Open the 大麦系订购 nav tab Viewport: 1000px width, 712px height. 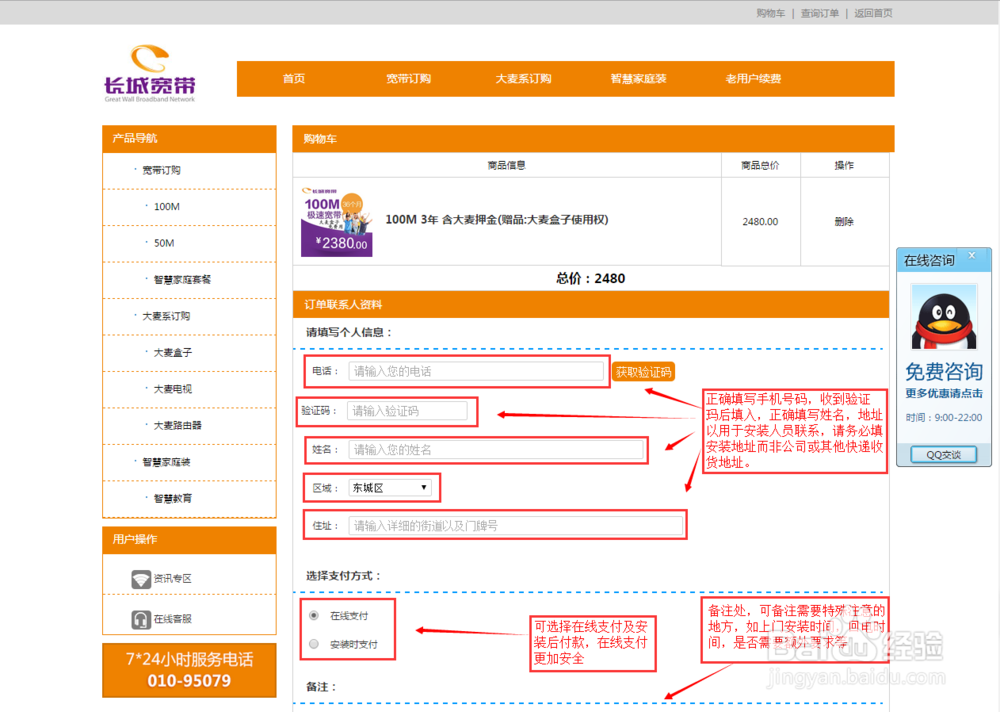click(524, 78)
